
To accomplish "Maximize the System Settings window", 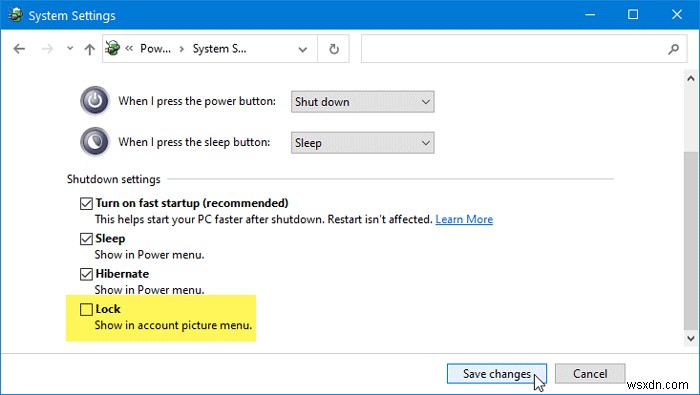I will point(633,15).
